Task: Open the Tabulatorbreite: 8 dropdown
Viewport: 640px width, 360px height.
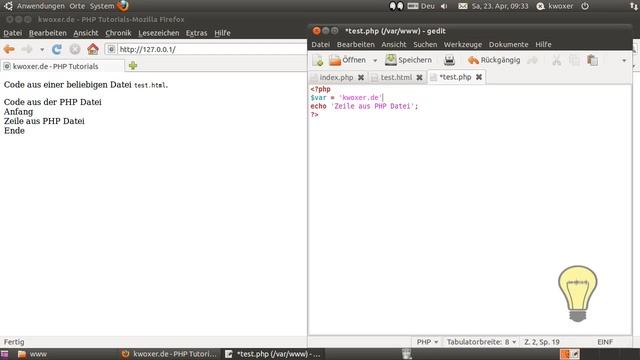Action: click(481, 342)
